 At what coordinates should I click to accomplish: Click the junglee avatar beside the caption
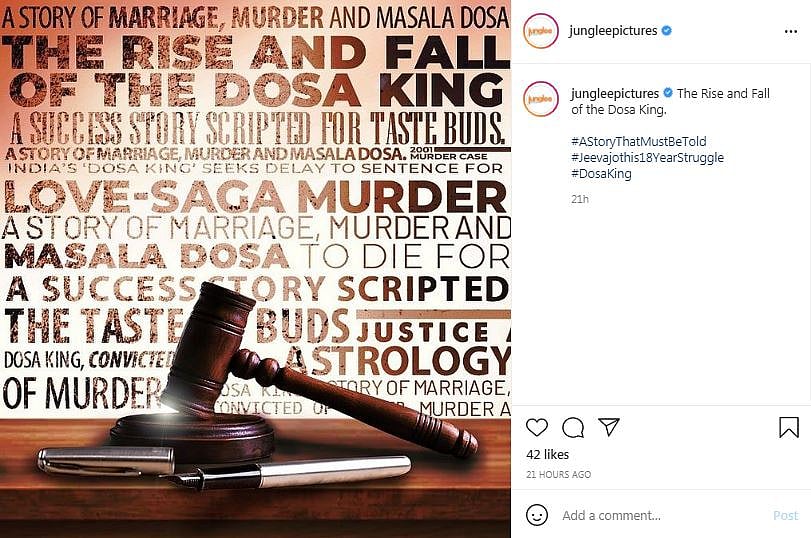[540, 100]
